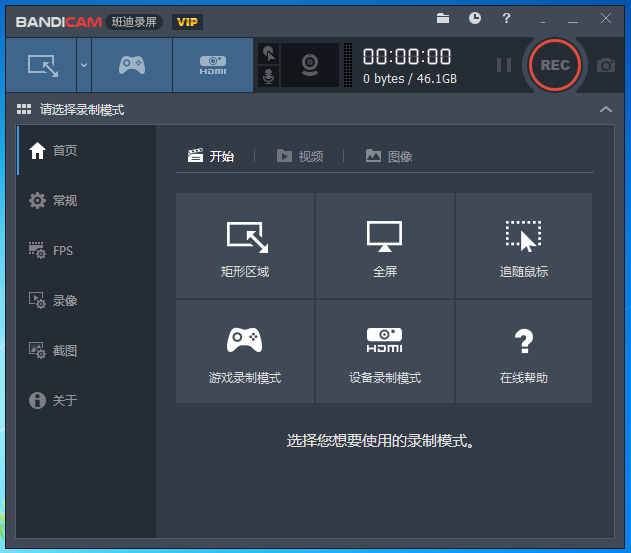Click the 00:00:00 recording timer
Image resolution: width=631 pixels, height=553 pixels.
(x=407, y=56)
